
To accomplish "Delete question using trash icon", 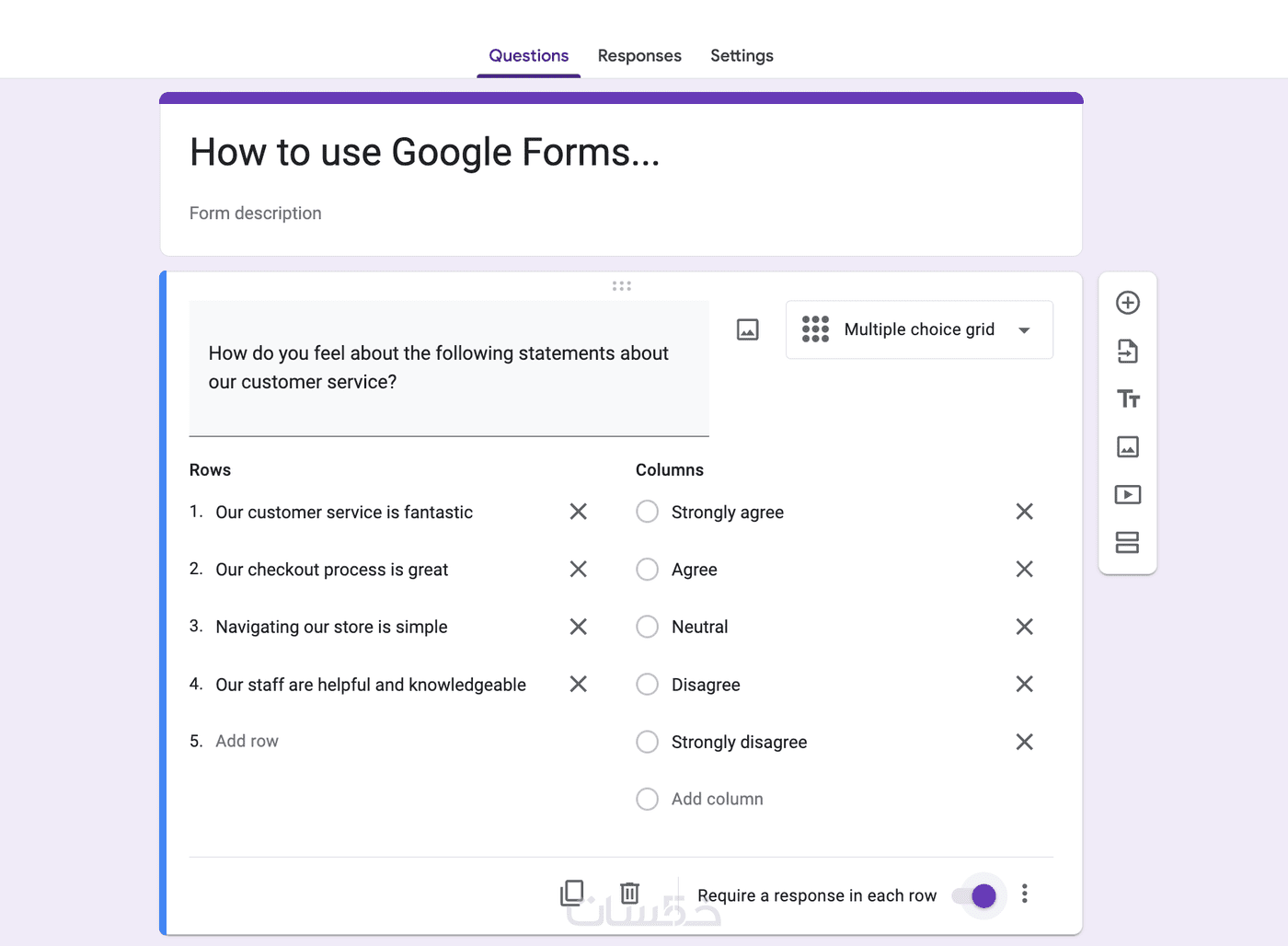I will [629, 893].
